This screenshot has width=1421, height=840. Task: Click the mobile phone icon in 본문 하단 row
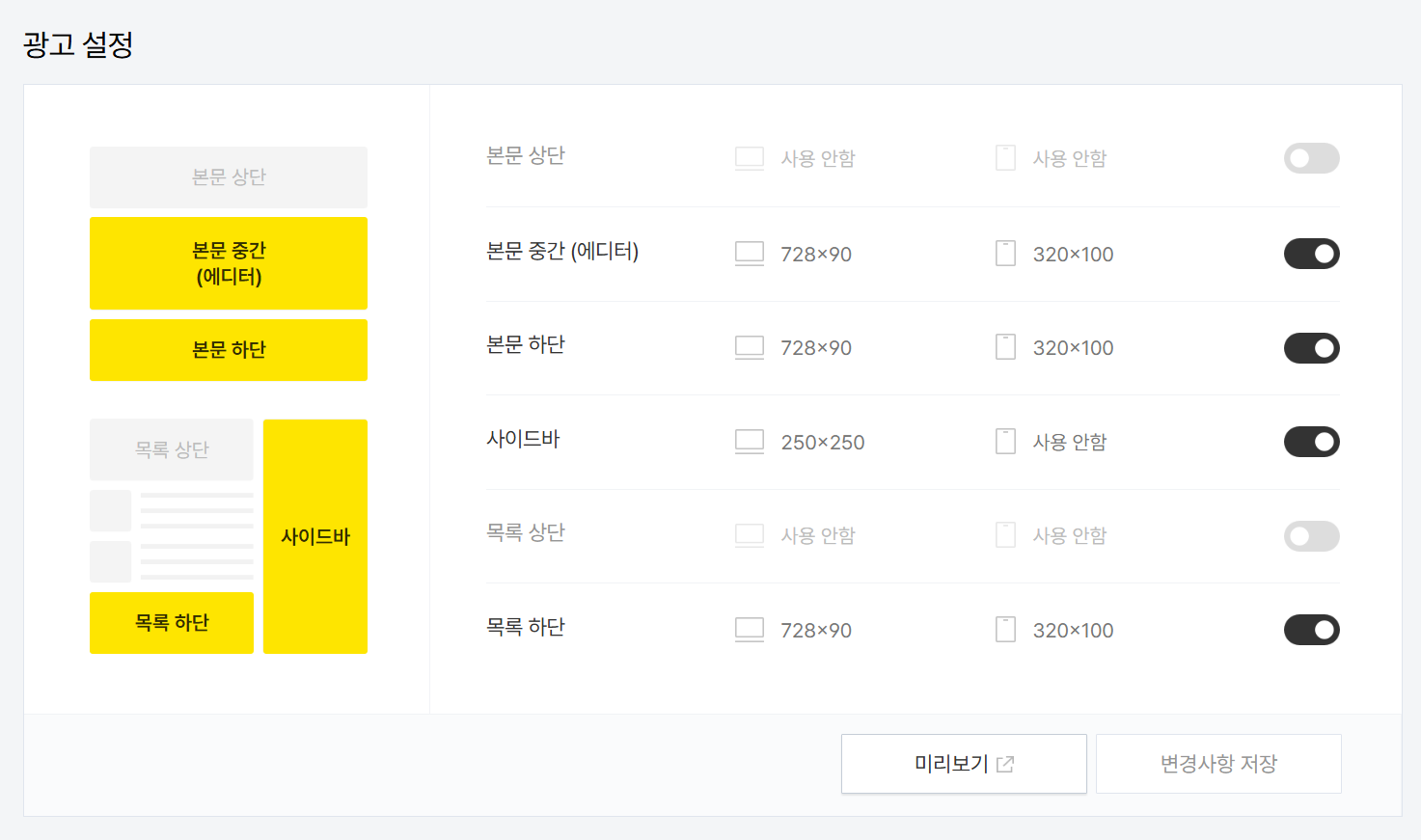1005,347
